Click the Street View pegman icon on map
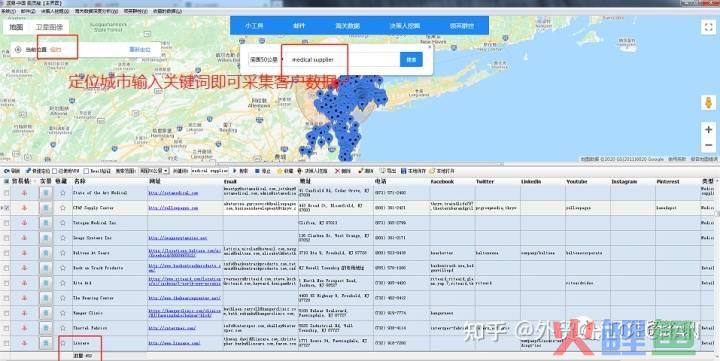This screenshot has height=361, width=720. pyautogui.click(x=708, y=103)
